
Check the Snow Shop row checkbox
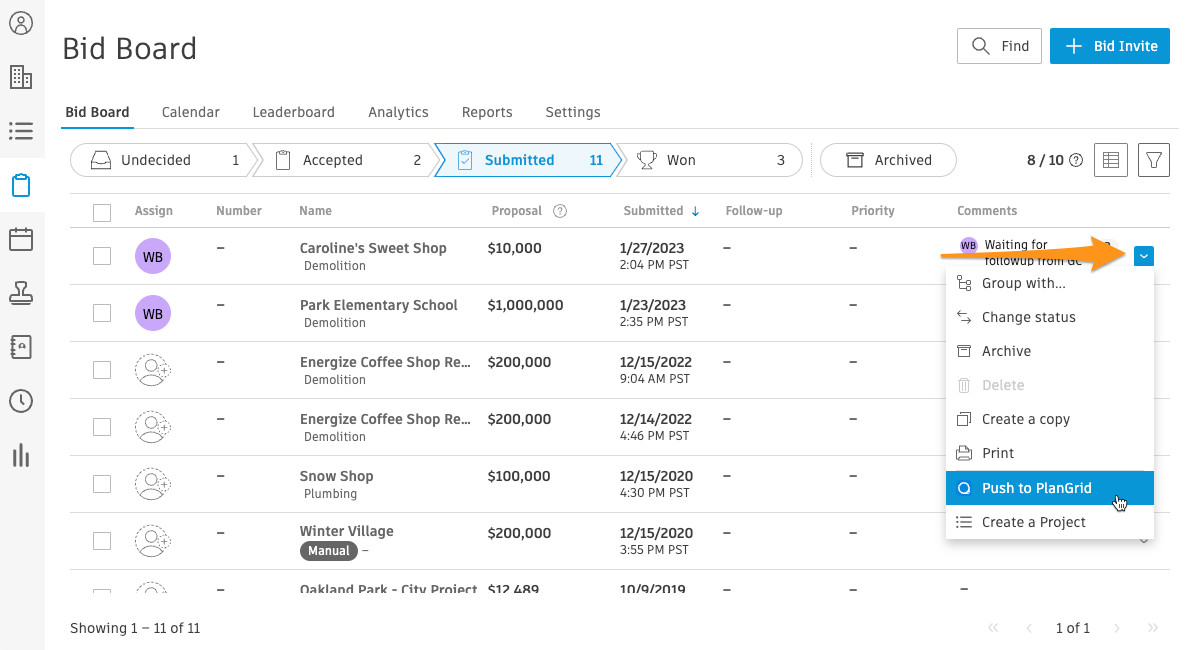[102, 484]
